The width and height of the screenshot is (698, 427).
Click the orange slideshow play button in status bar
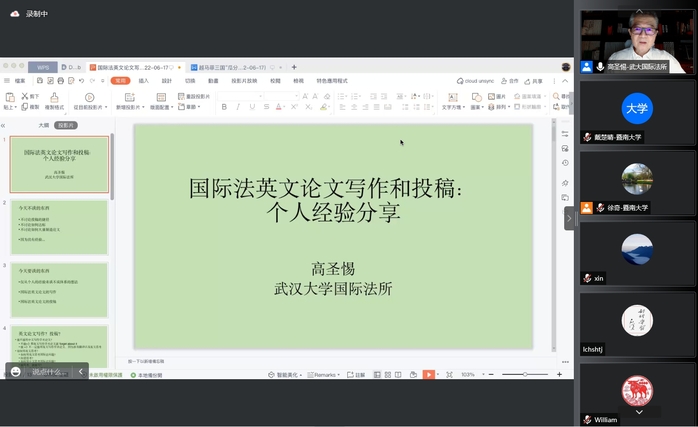pyautogui.click(x=428, y=374)
